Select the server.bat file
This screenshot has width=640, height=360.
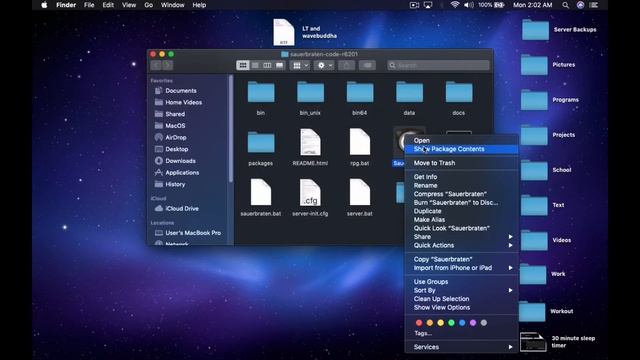pos(360,198)
